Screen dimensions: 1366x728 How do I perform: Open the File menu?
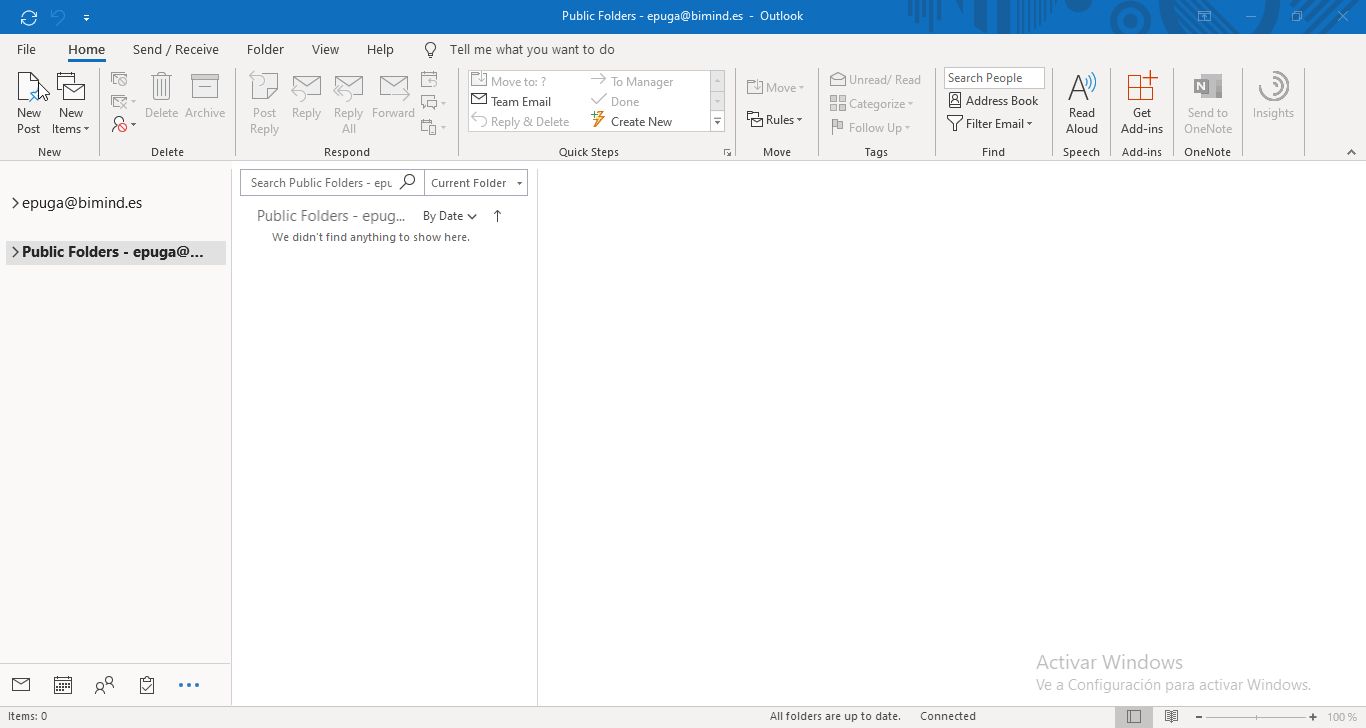click(27, 49)
